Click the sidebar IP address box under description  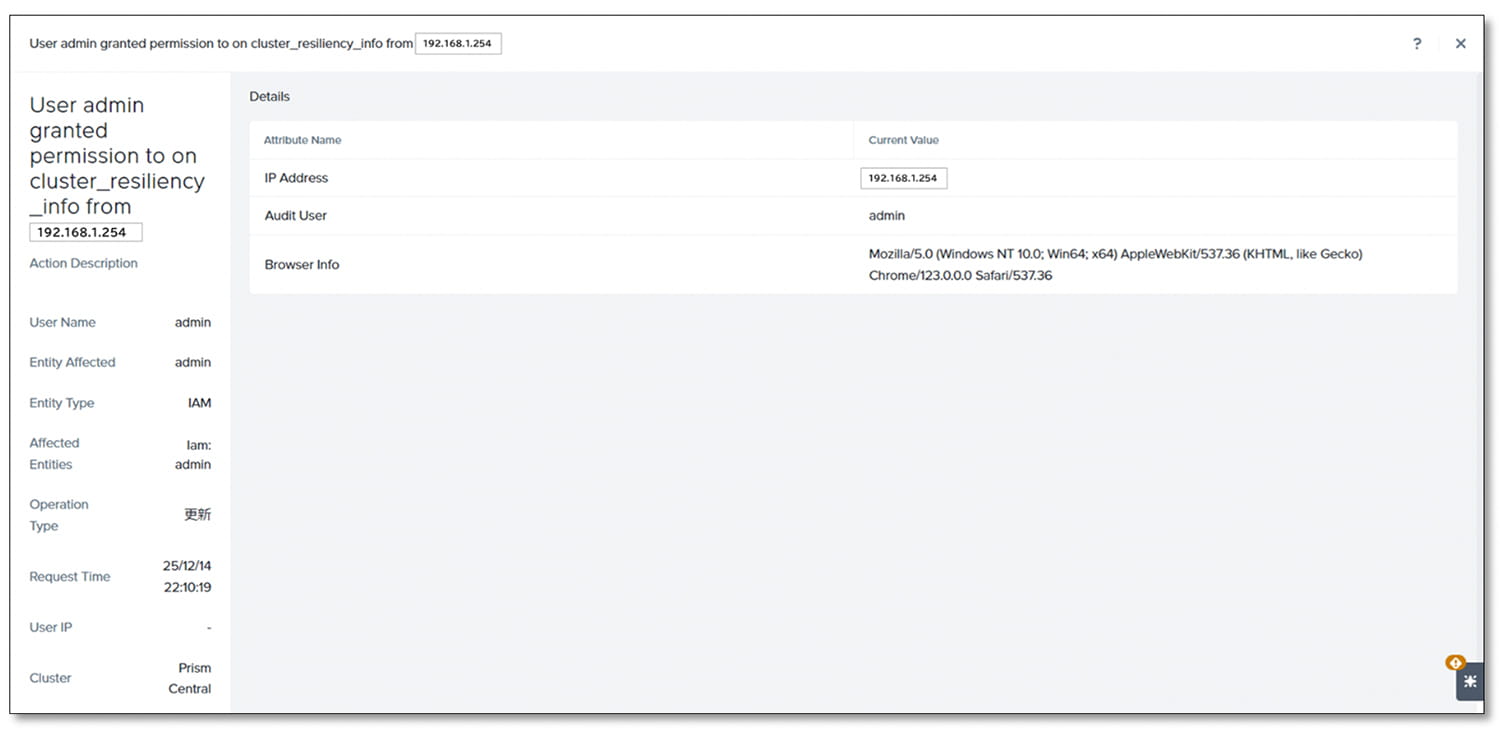point(85,231)
